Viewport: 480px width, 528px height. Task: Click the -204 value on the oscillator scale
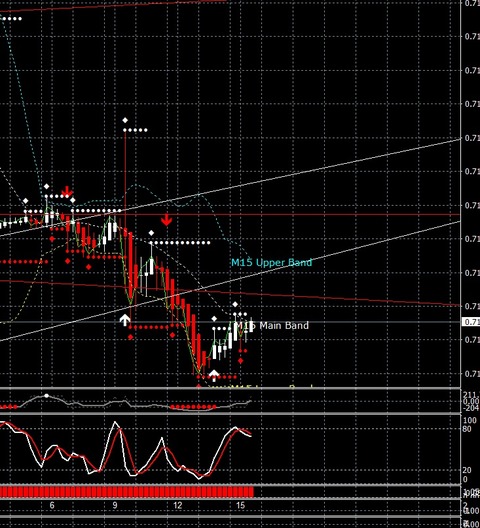[471, 408]
